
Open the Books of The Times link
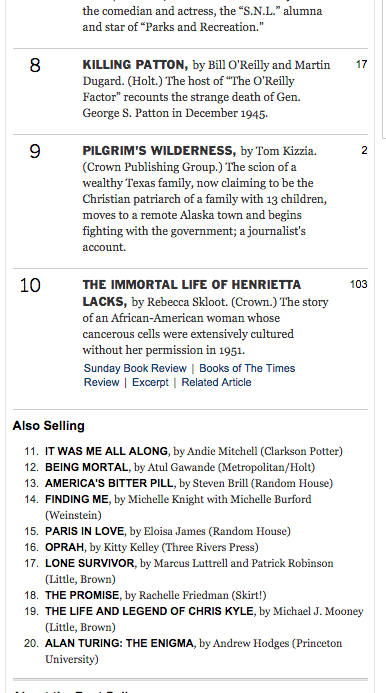click(247, 368)
